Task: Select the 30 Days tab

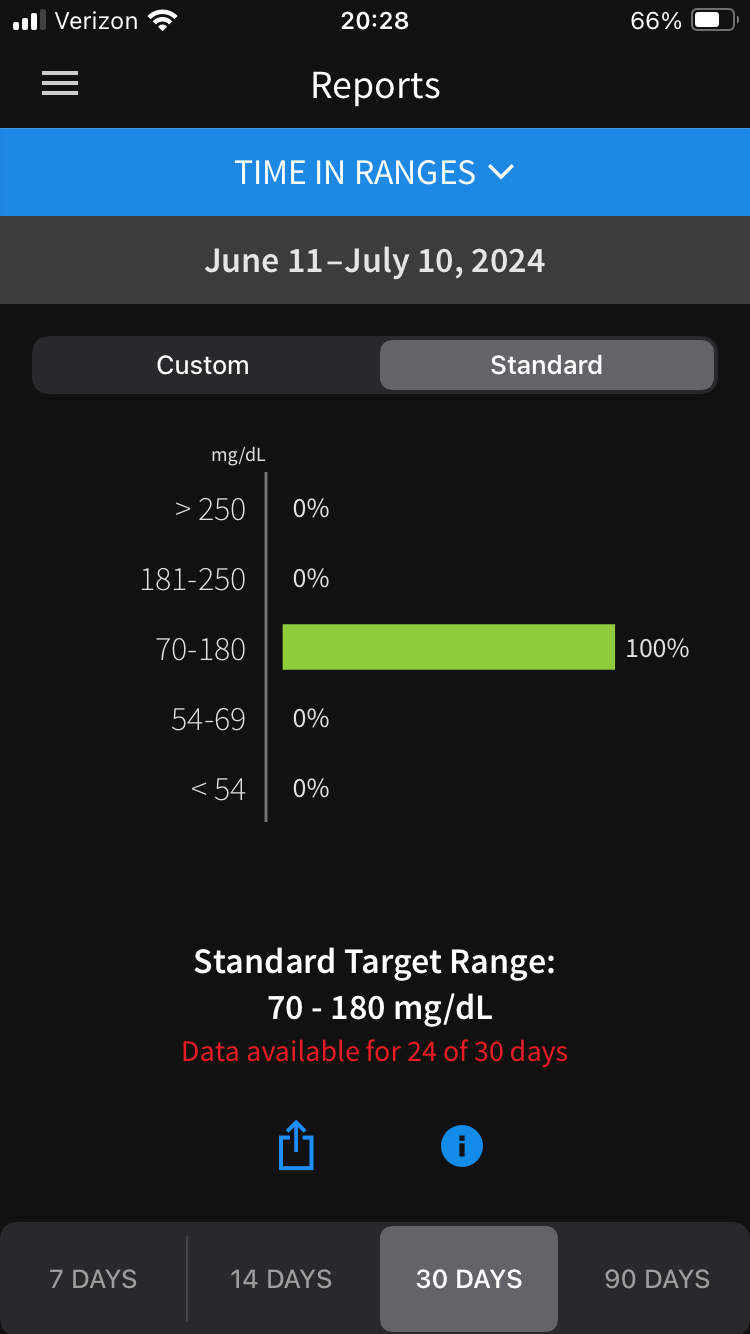Action: (469, 1279)
